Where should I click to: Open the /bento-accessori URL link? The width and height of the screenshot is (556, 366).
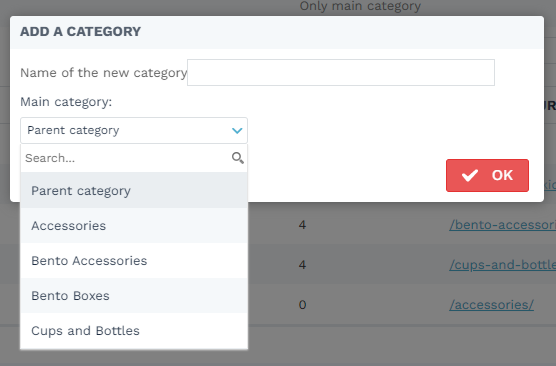(502, 225)
